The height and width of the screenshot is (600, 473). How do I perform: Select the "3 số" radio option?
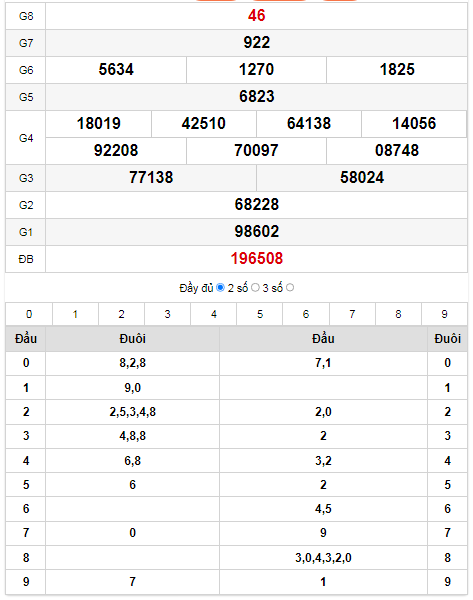pos(290,287)
